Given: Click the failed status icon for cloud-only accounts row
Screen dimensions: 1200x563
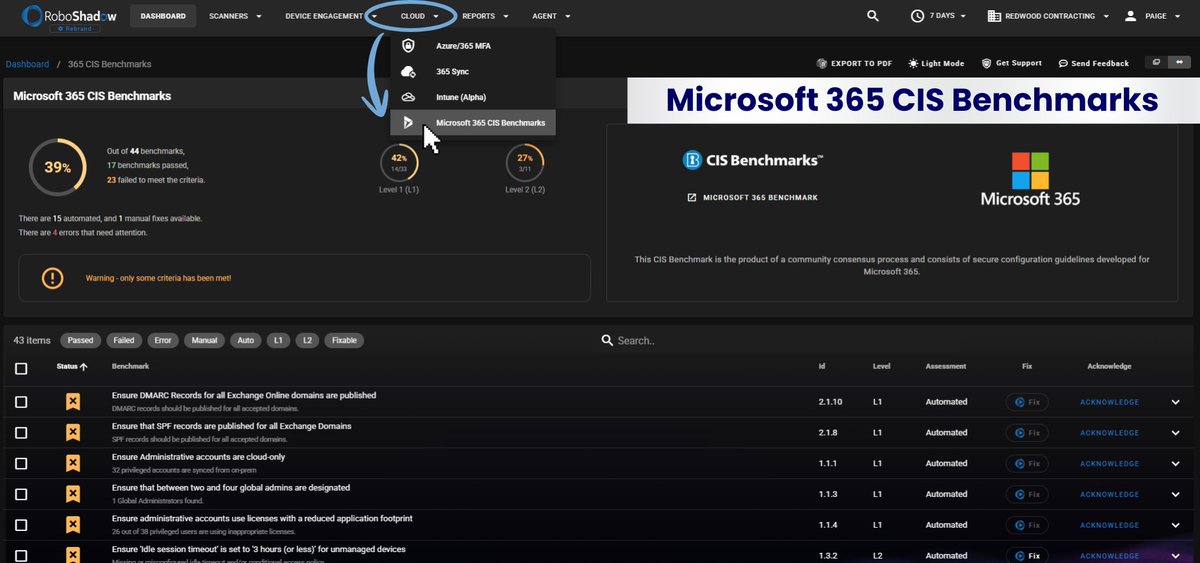Looking at the screenshot, I should pyautogui.click(x=72, y=464).
